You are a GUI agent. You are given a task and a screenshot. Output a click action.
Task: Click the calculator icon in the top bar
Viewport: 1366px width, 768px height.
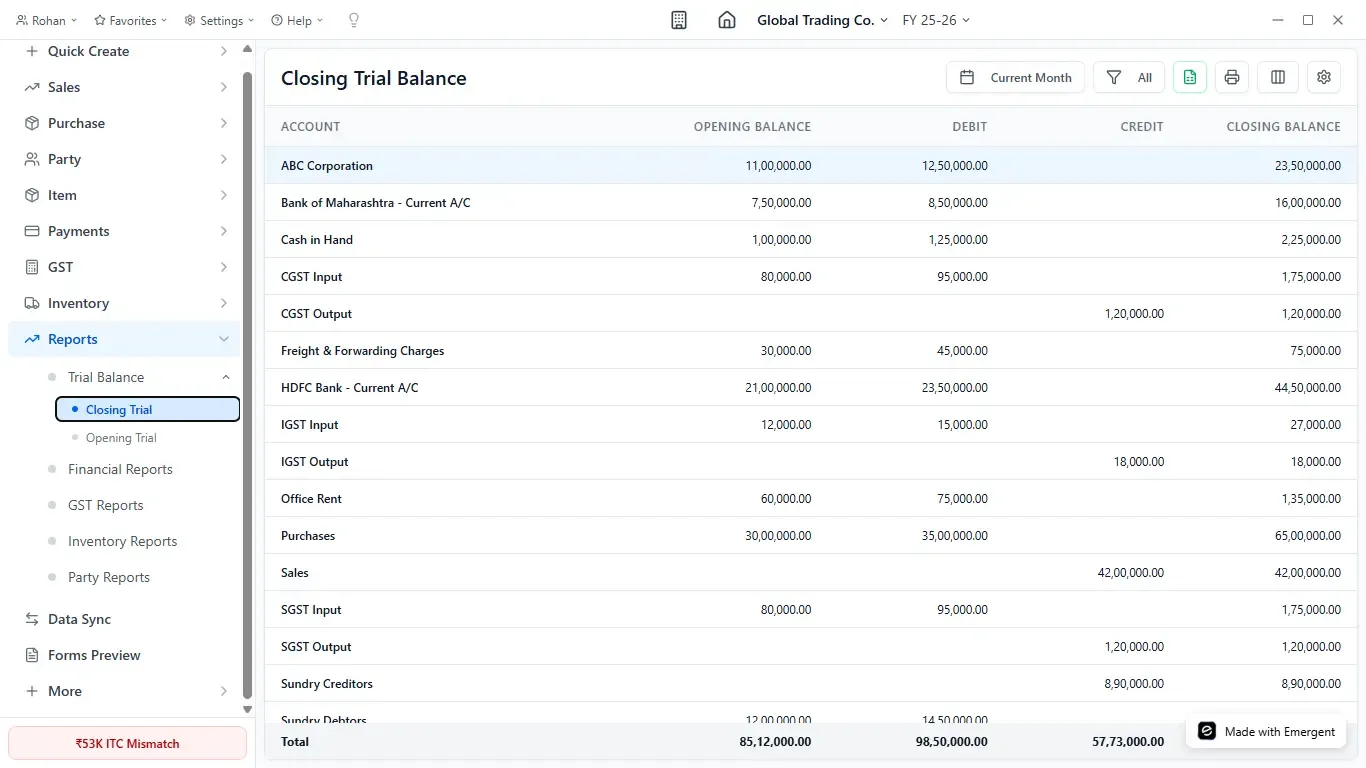pos(678,19)
